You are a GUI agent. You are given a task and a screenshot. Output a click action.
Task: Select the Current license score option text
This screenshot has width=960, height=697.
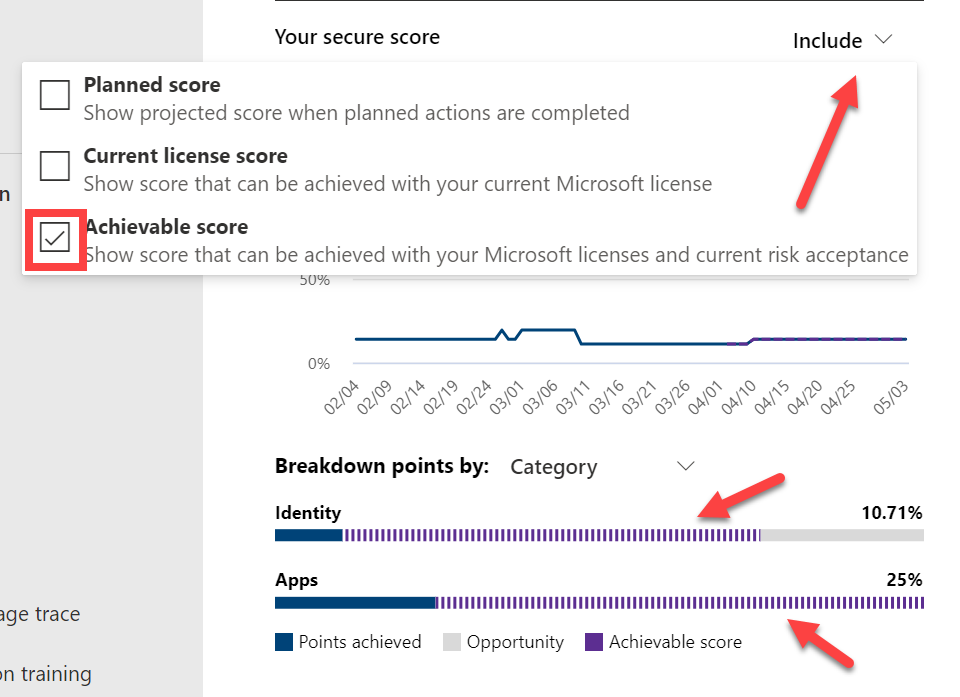[x=185, y=156]
